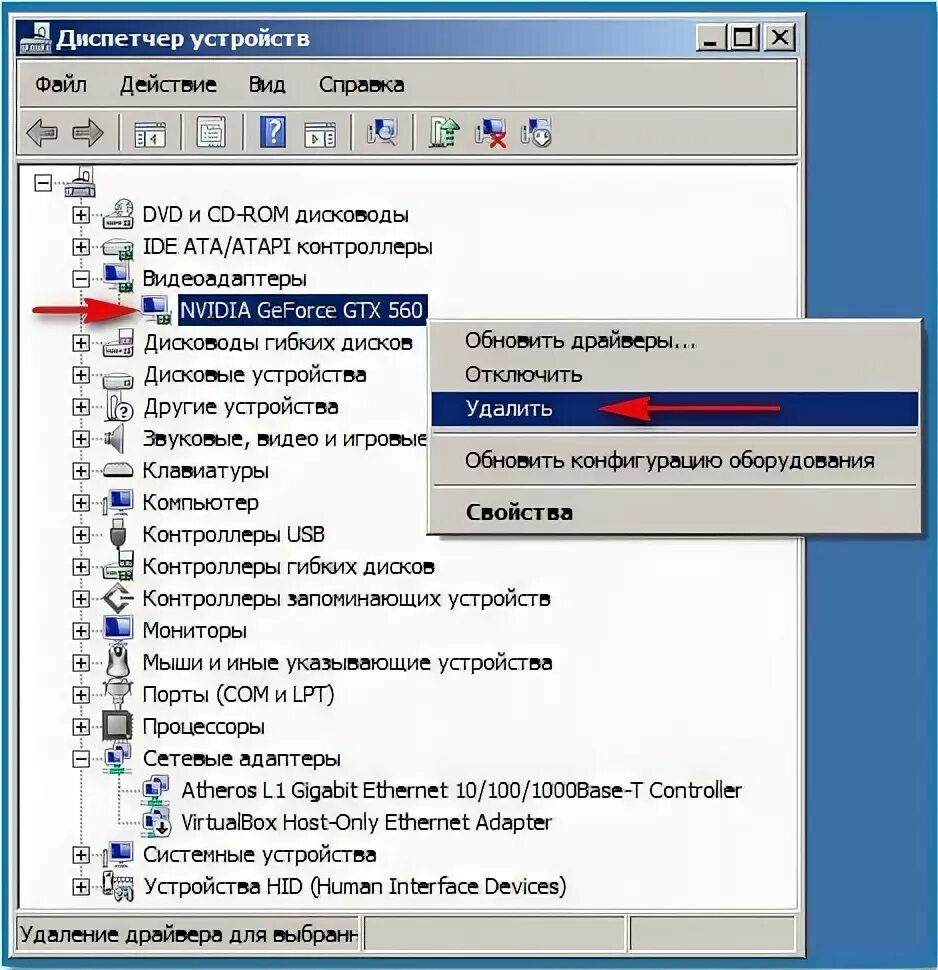The image size is (938, 970).
Task: Click the IDE ATA/ATAPI контроллеры icon
Action: click(x=118, y=247)
